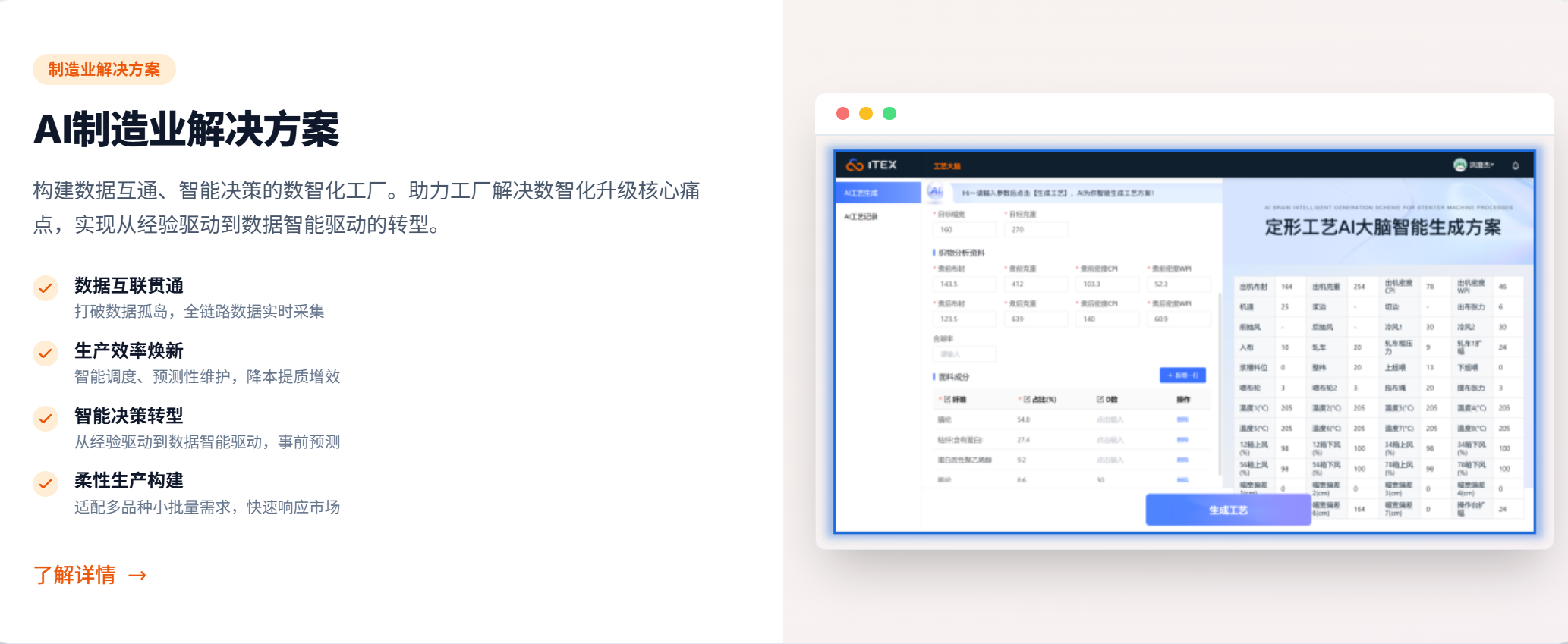This screenshot has width=1568, height=644.
Task: Switch to the 工艺大脑 top navigation tab
Action: pyautogui.click(x=946, y=166)
